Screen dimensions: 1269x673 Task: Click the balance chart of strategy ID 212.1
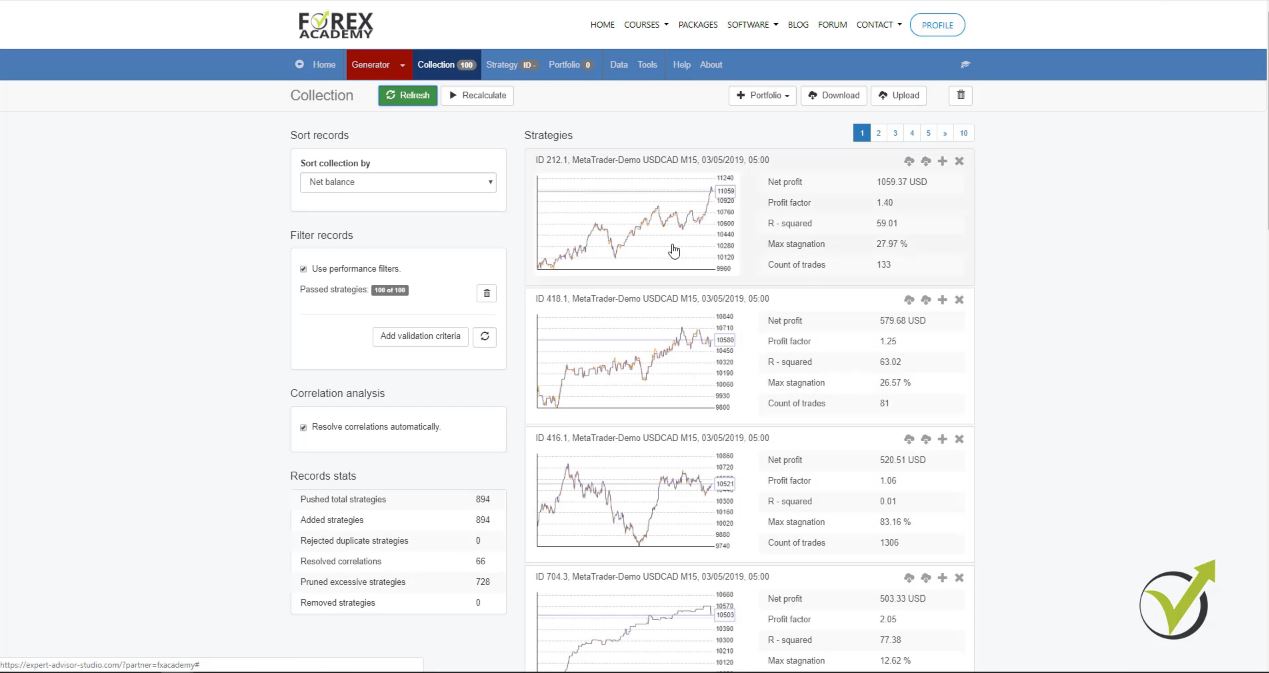[x=636, y=223]
